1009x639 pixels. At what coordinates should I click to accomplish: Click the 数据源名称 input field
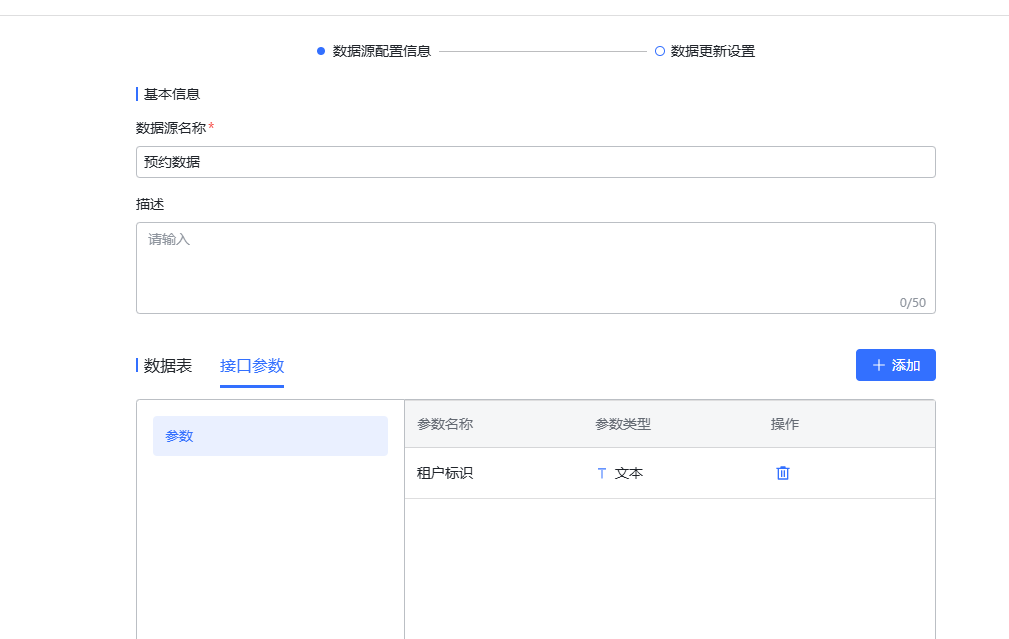[535, 162]
